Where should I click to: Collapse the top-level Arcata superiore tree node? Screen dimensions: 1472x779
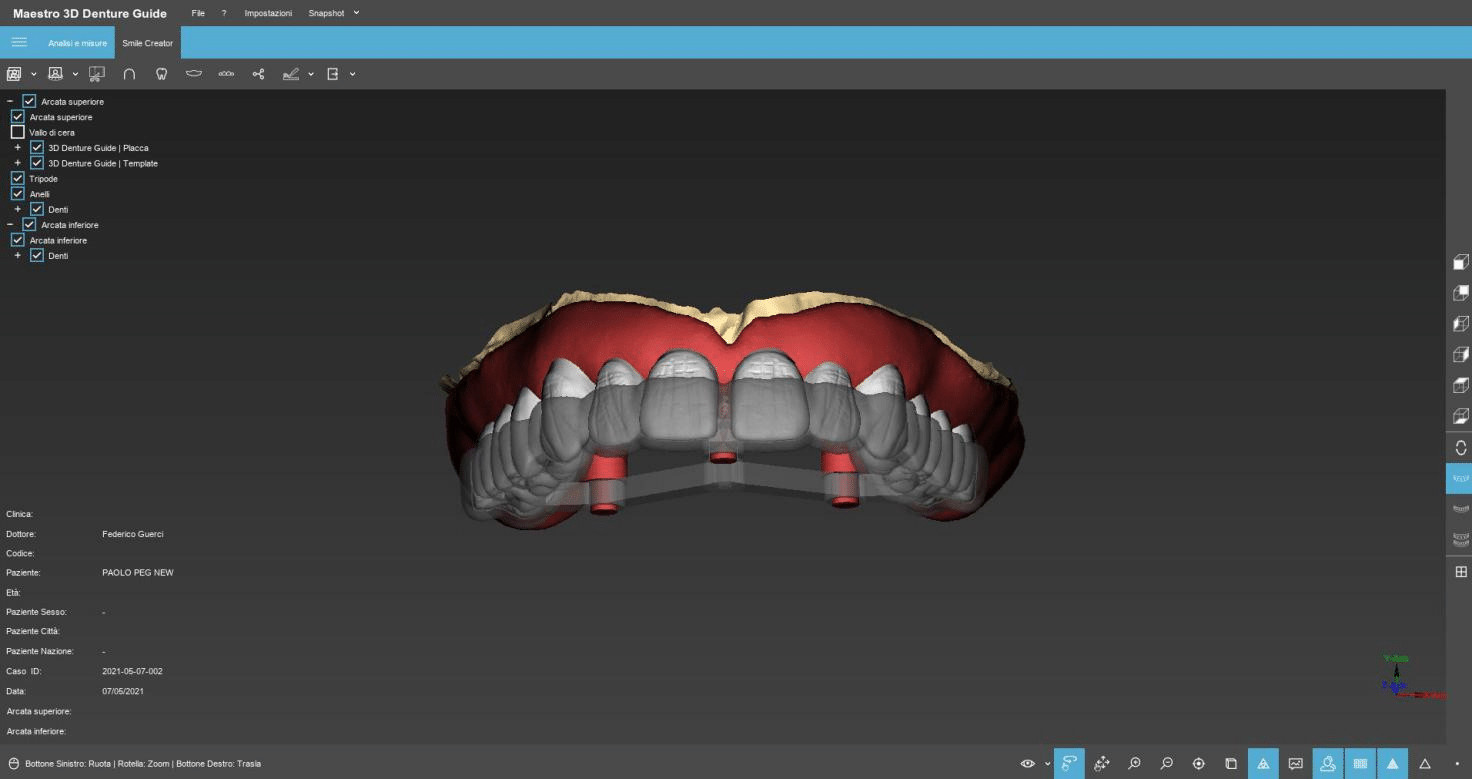(x=10, y=101)
